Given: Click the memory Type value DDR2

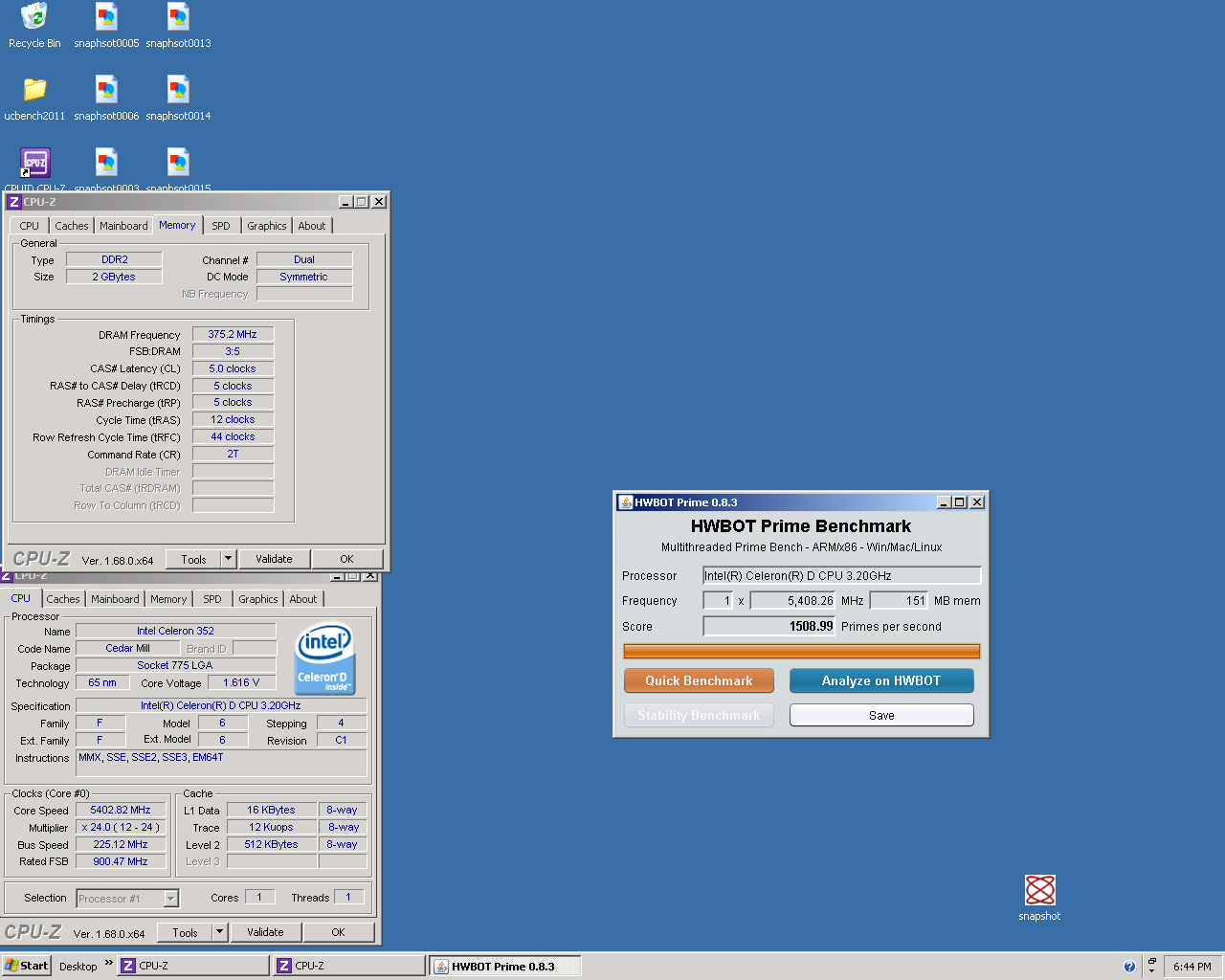Looking at the screenshot, I should click(x=114, y=259).
